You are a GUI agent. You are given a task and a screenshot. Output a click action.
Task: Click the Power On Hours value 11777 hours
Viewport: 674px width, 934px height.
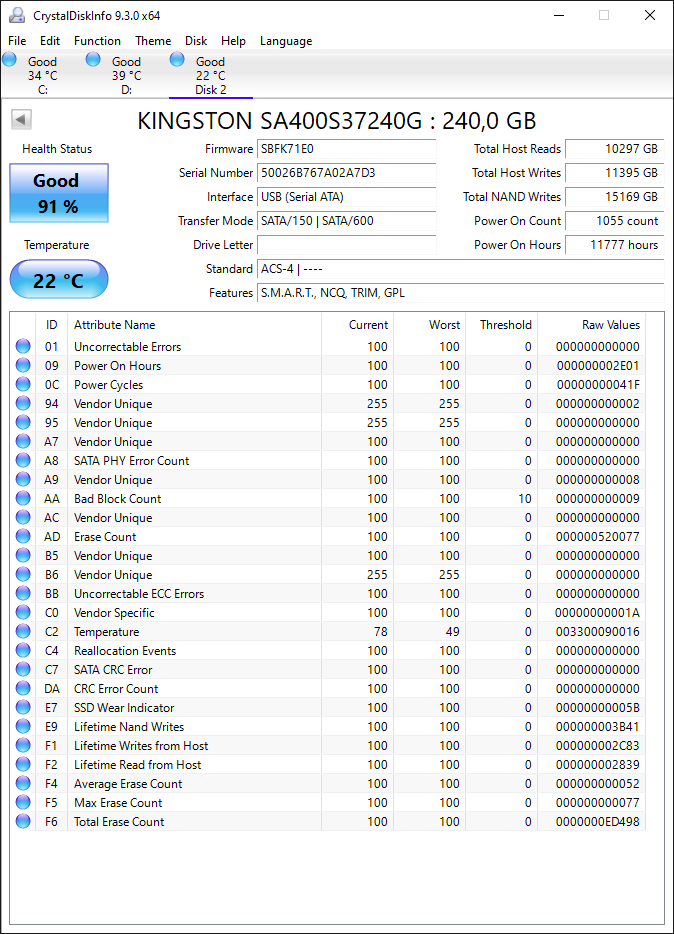click(x=614, y=245)
